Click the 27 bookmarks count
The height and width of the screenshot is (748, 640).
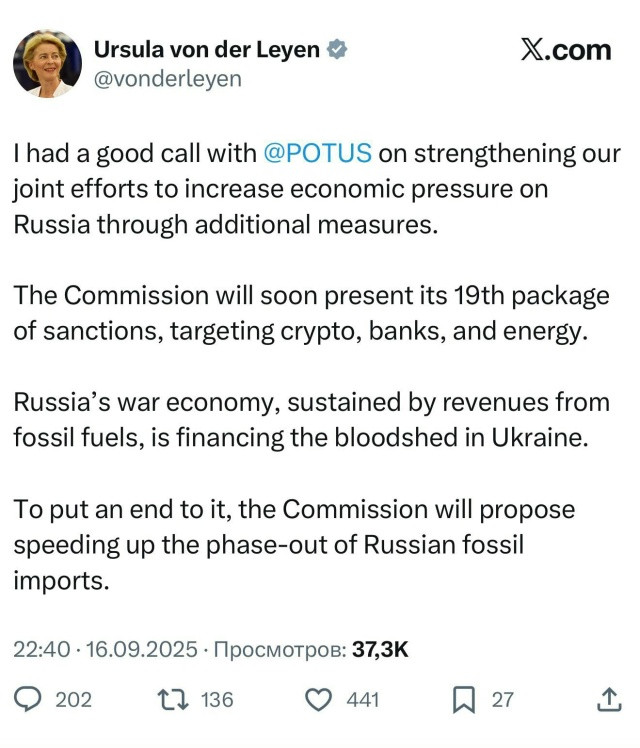502,700
